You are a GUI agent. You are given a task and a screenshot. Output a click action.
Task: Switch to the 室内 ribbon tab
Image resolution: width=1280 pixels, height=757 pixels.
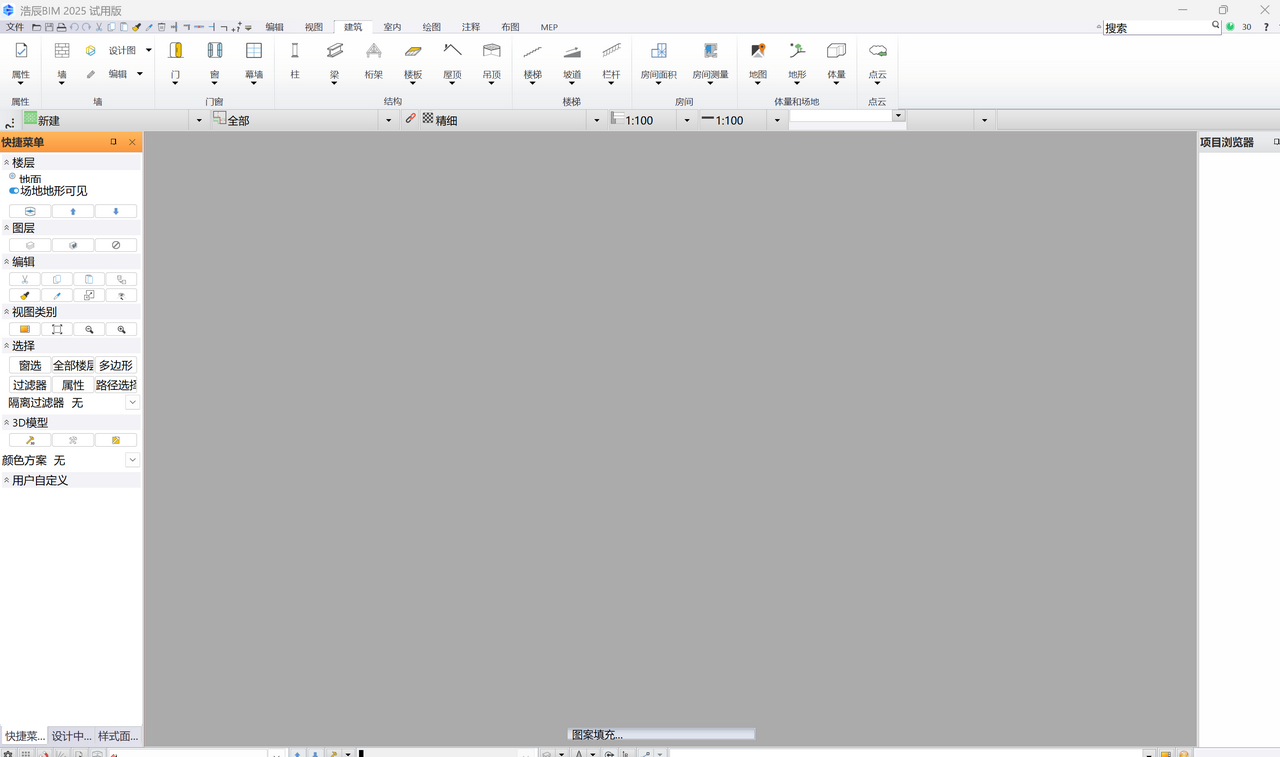pyautogui.click(x=392, y=27)
